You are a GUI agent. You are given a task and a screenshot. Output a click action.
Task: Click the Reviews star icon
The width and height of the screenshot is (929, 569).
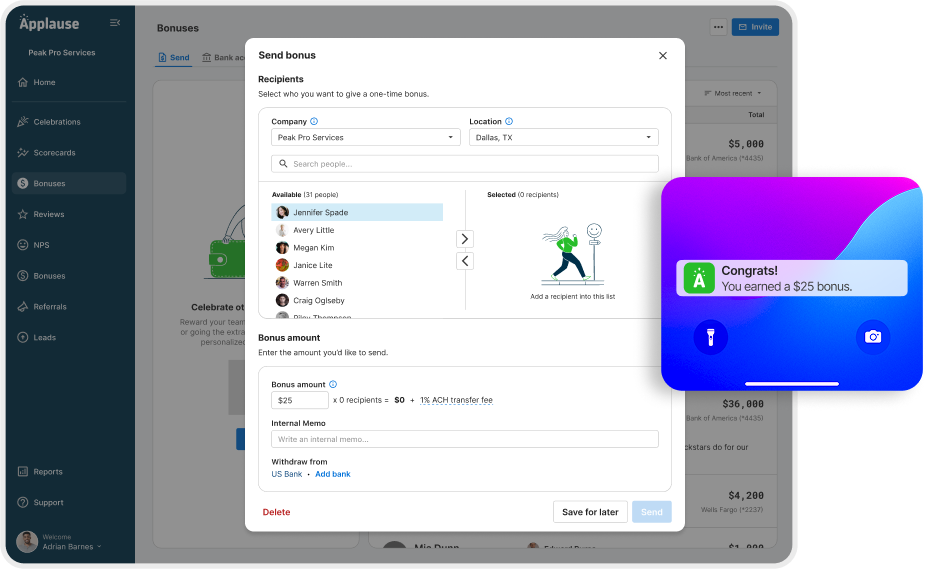(x=23, y=214)
